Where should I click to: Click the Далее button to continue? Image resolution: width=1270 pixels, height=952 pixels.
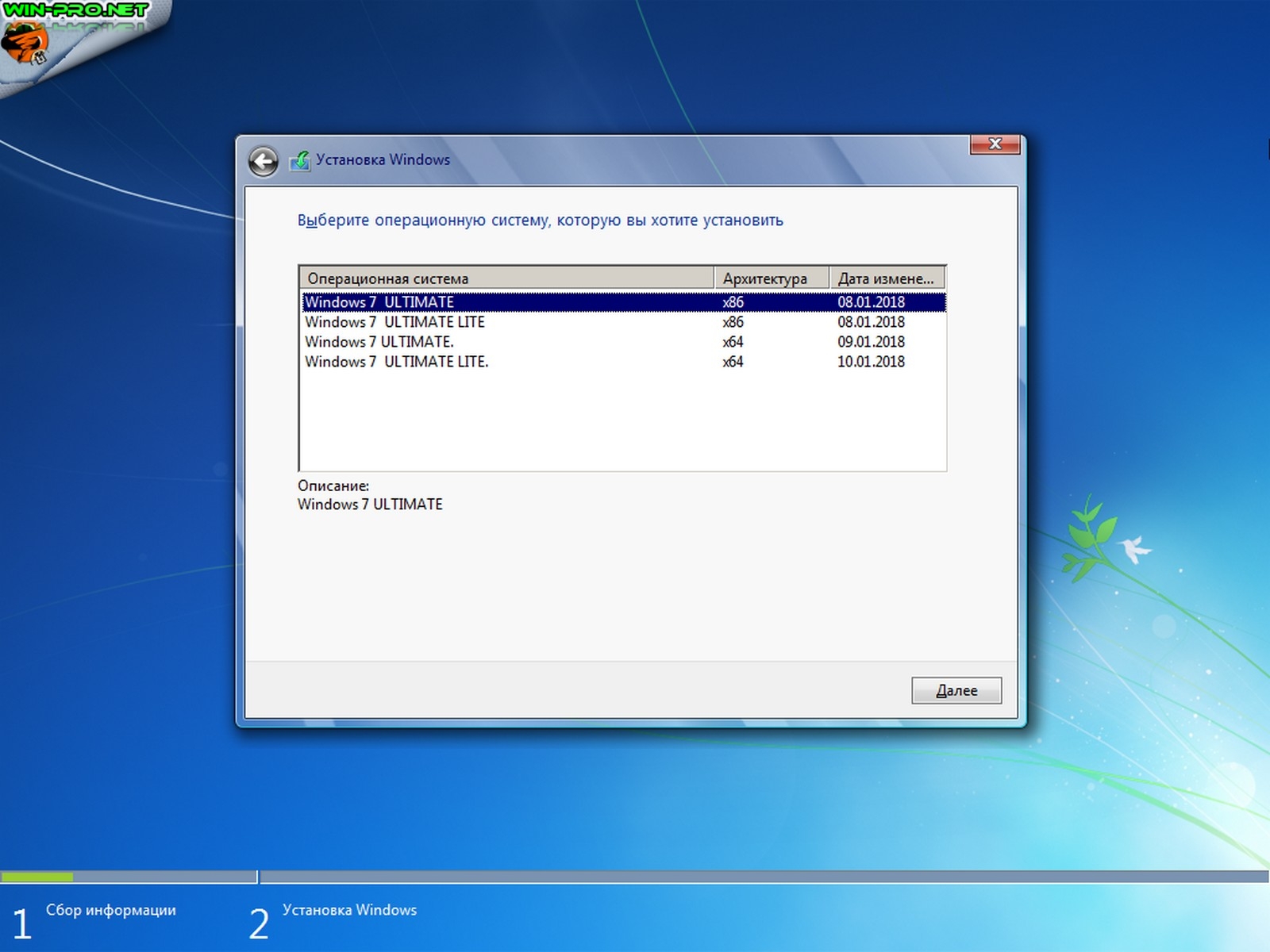coord(956,690)
